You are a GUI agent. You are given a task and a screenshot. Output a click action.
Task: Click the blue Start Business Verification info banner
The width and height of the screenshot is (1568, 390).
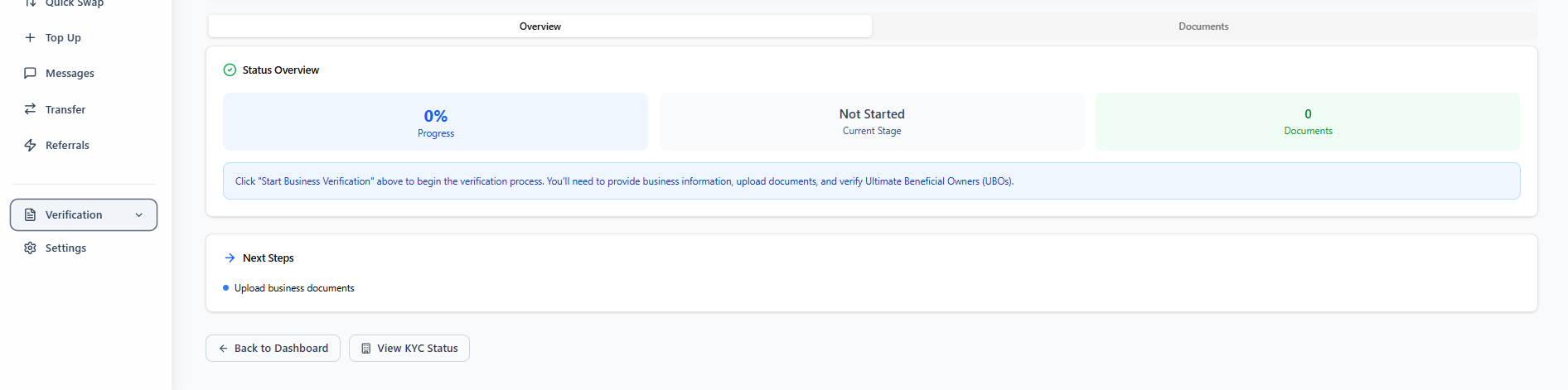point(871,181)
